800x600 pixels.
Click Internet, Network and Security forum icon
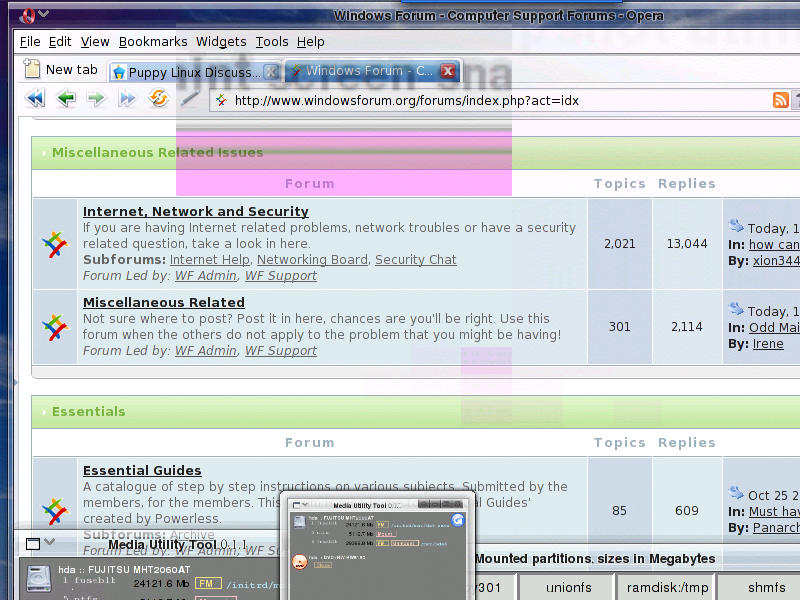pos(55,244)
